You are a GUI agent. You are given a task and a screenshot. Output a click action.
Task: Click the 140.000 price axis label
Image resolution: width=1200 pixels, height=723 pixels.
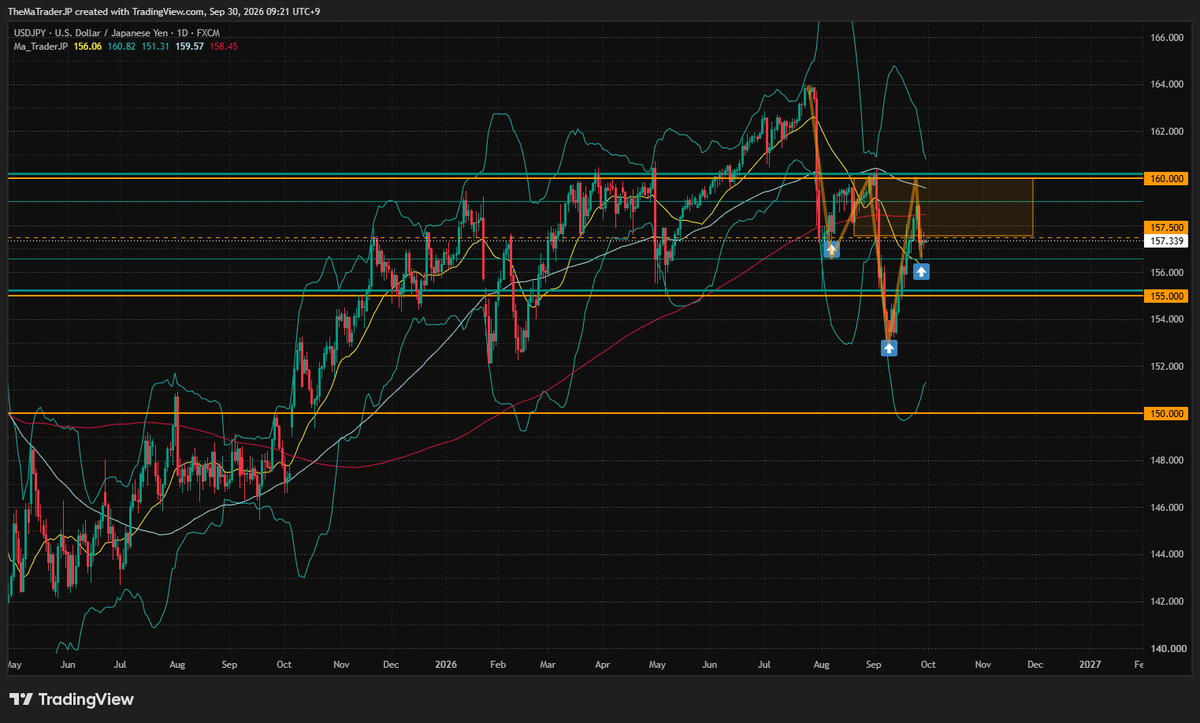tap(1167, 648)
